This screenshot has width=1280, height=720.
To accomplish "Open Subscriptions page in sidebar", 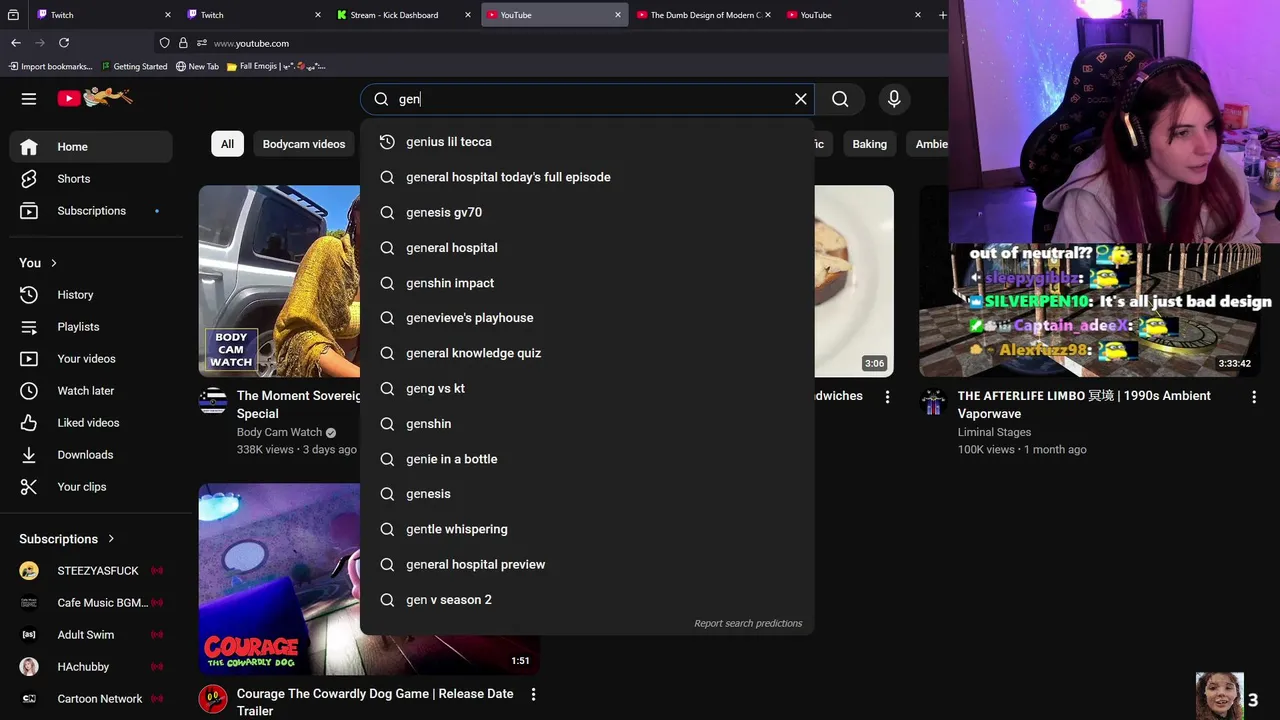I will click(91, 211).
